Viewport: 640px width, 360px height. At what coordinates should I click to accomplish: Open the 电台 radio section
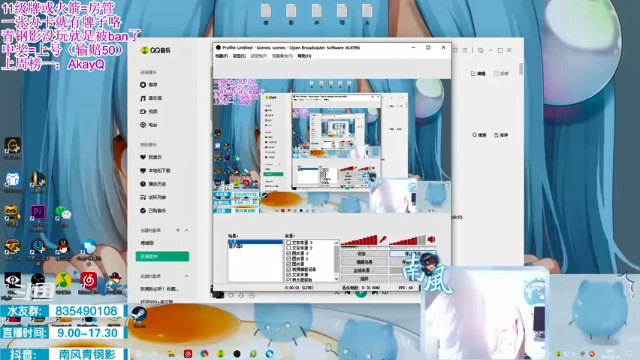click(149, 125)
